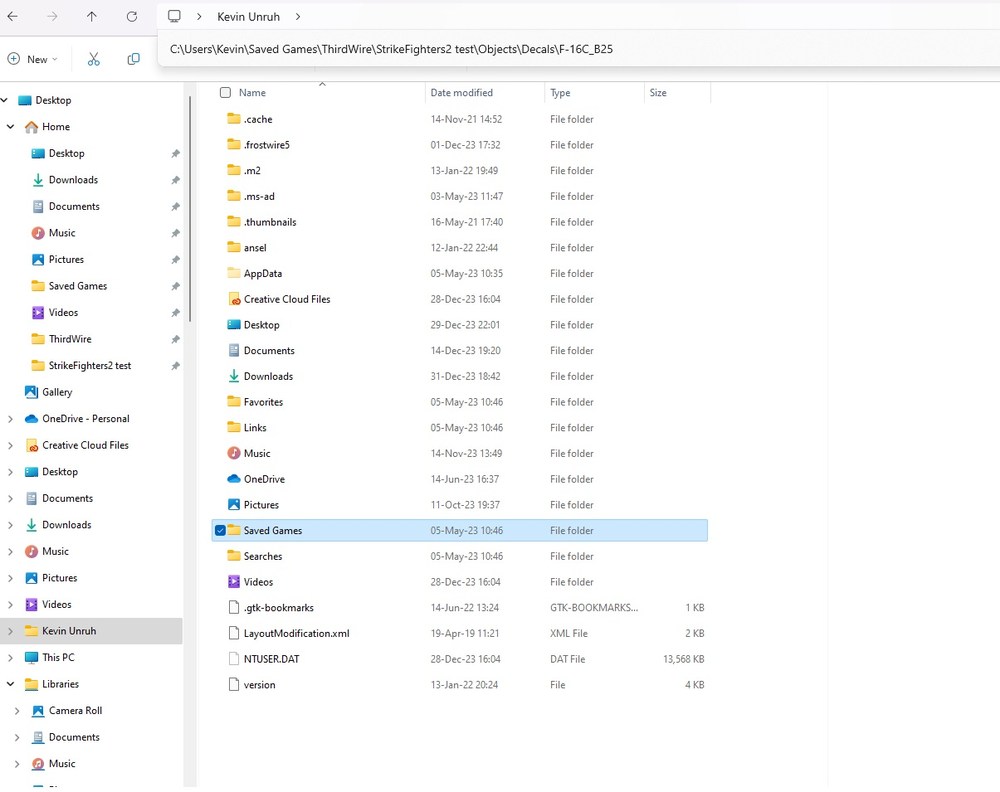This screenshot has height=792, width=1000.
Task: Select the ansel folder name
Action: click(255, 247)
